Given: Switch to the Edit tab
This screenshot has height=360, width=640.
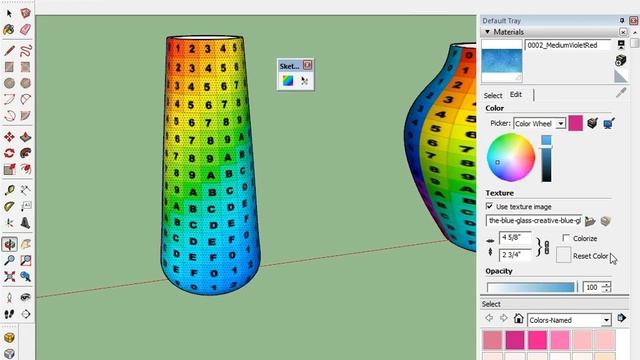Looking at the screenshot, I should (516, 94).
